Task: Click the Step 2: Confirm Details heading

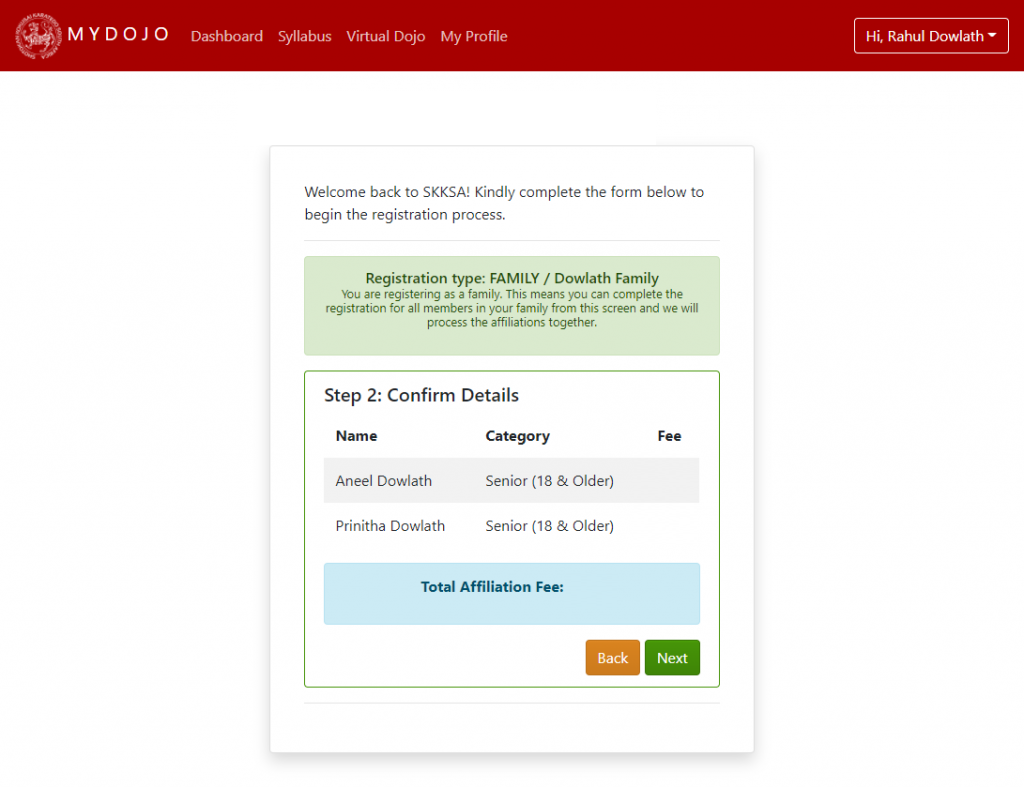Action: [421, 395]
